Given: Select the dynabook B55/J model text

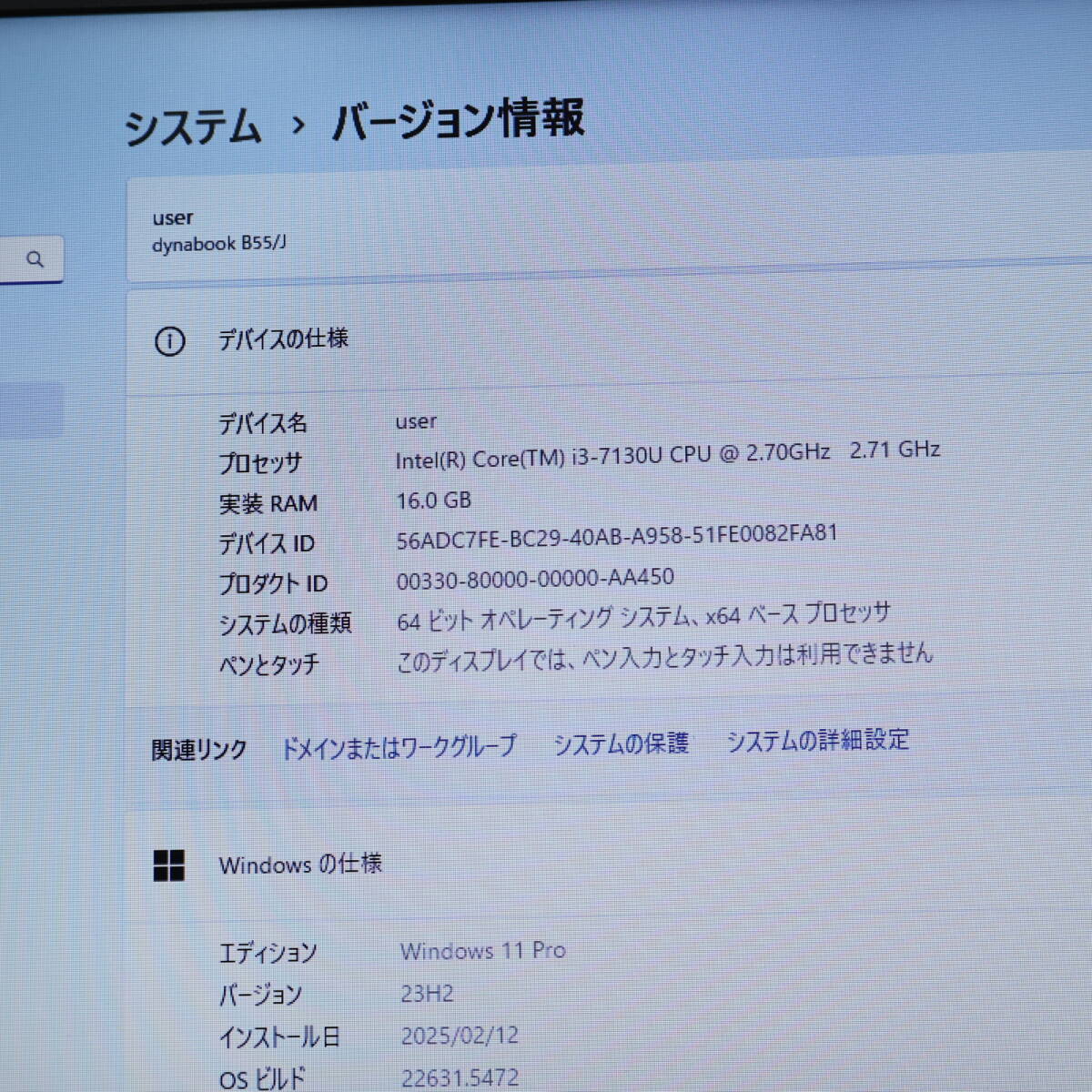Looking at the screenshot, I should point(219,244).
